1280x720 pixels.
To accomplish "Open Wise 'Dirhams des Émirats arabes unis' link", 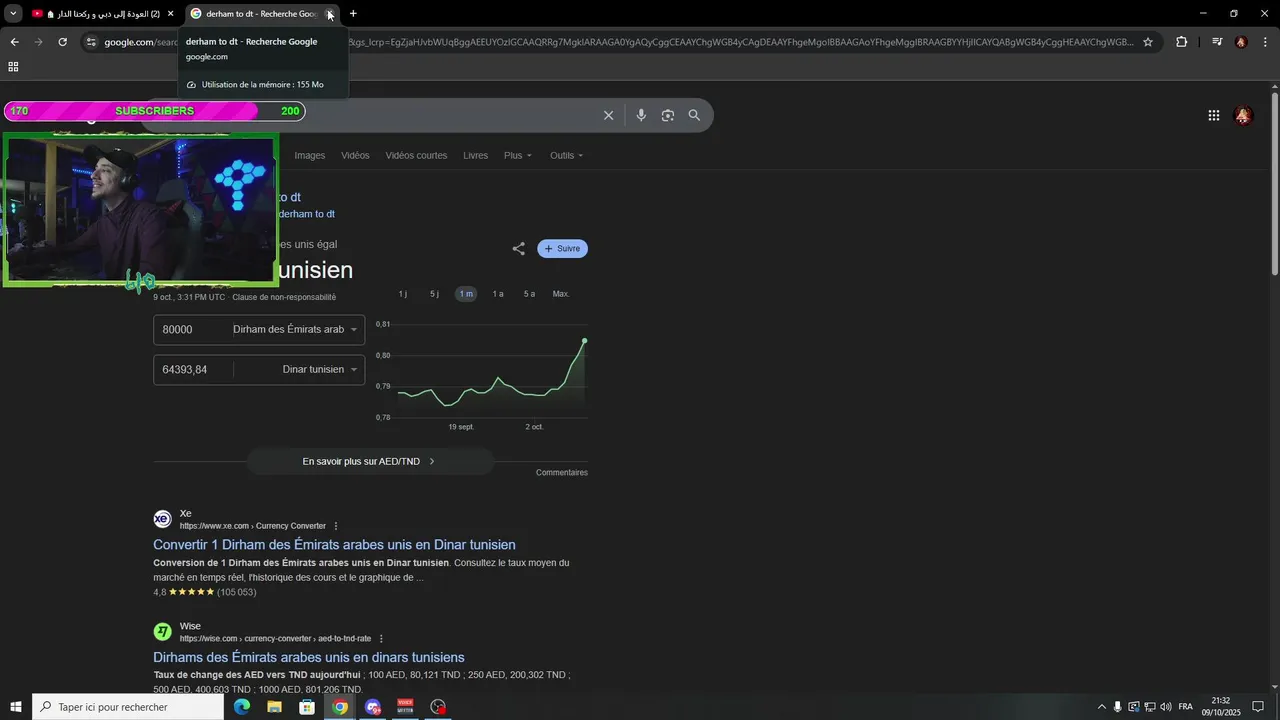I will tap(309, 657).
